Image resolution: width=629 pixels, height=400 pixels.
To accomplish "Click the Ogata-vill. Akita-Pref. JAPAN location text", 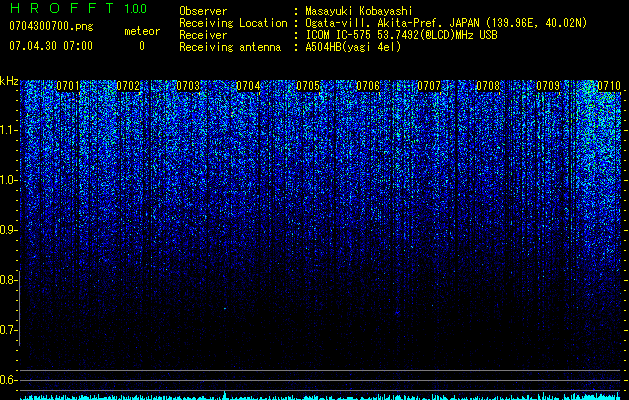I will (446, 23).
